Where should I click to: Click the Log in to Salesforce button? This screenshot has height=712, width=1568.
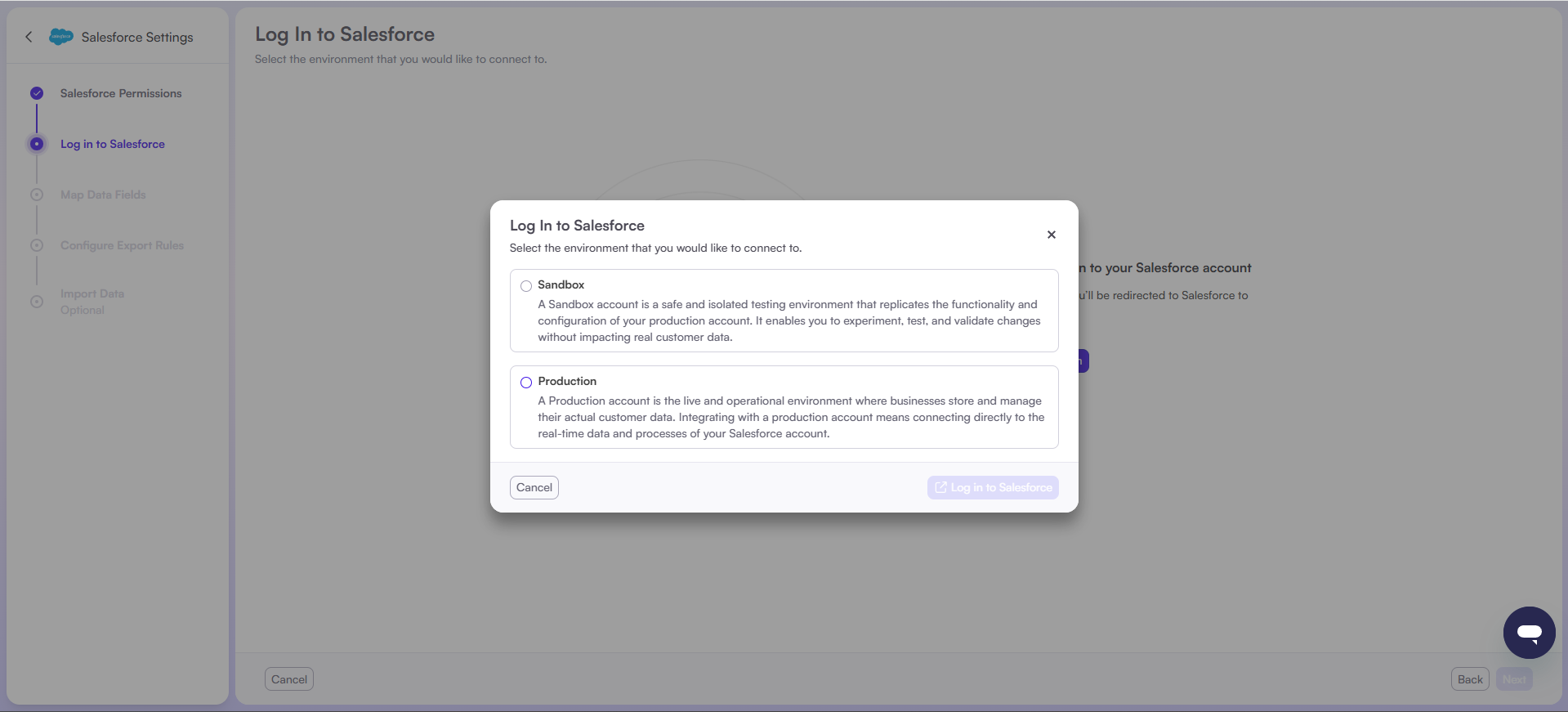[x=993, y=487]
